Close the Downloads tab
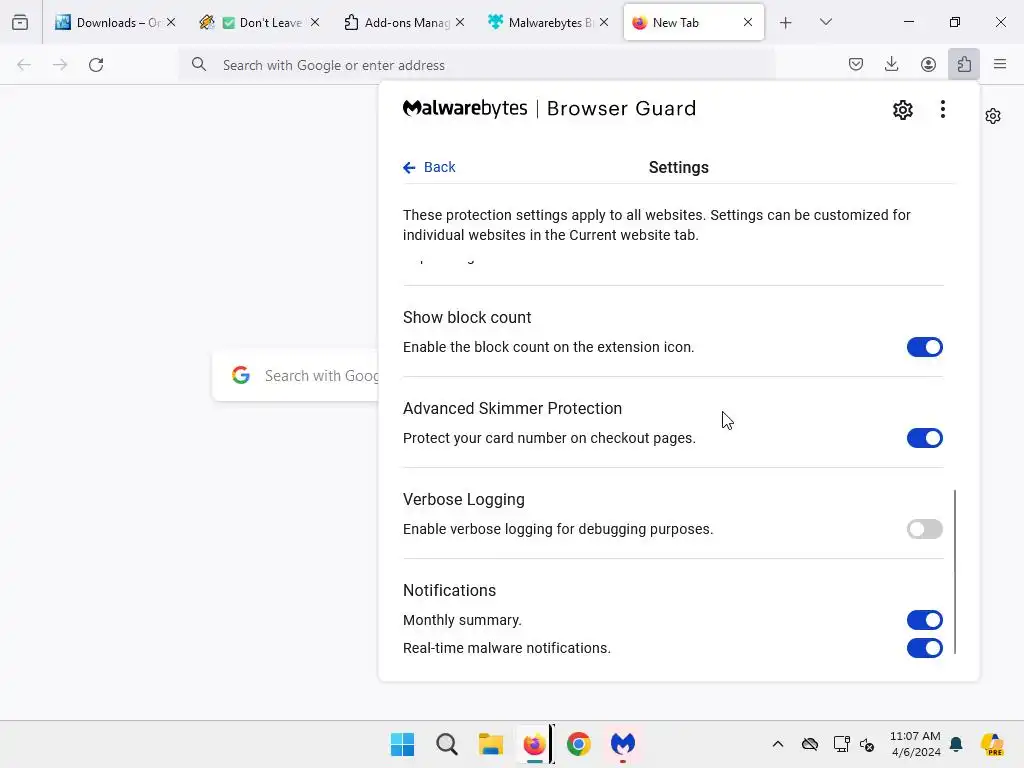1024x768 pixels. (x=171, y=22)
